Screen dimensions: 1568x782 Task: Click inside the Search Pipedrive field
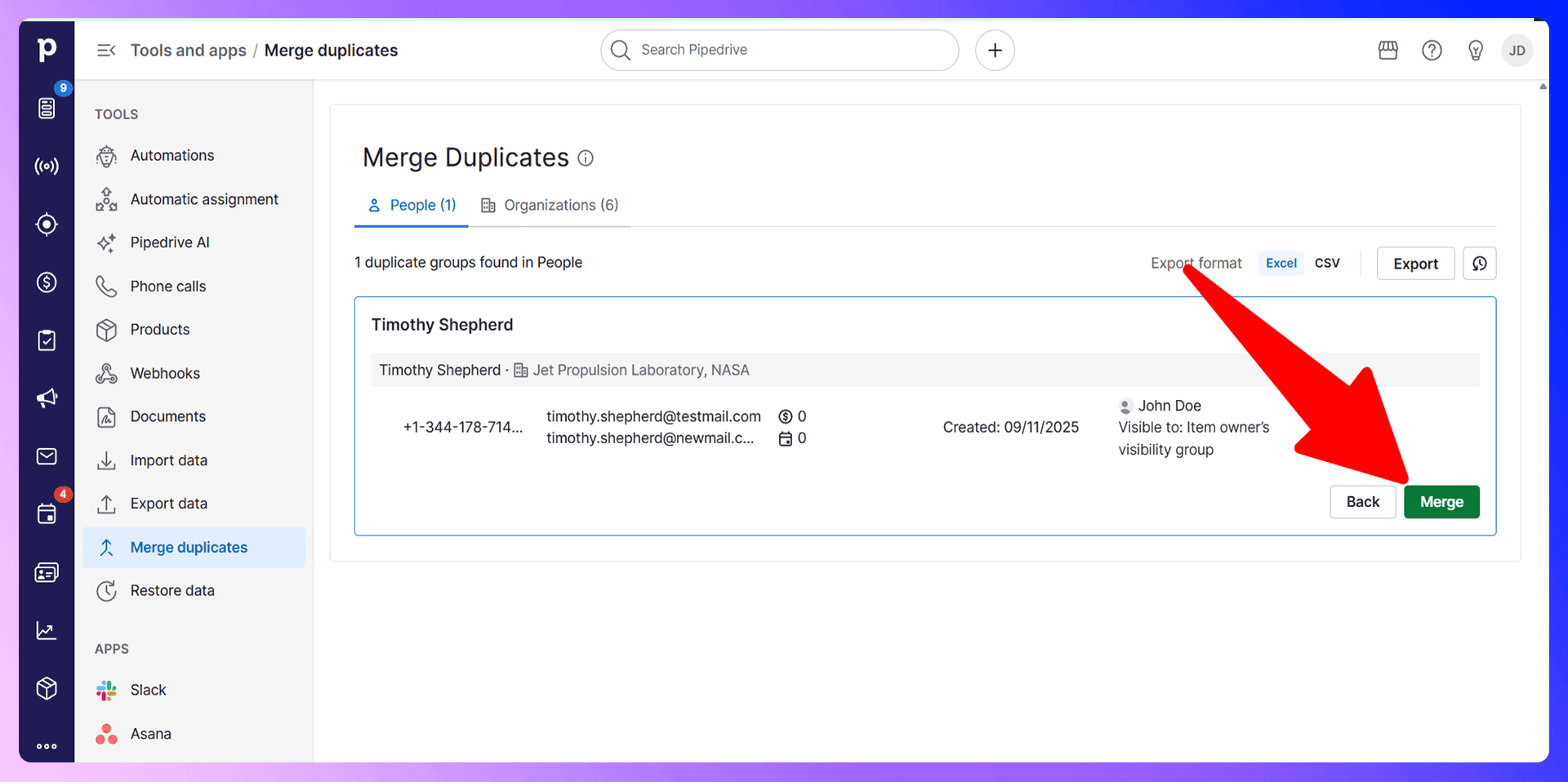click(780, 51)
